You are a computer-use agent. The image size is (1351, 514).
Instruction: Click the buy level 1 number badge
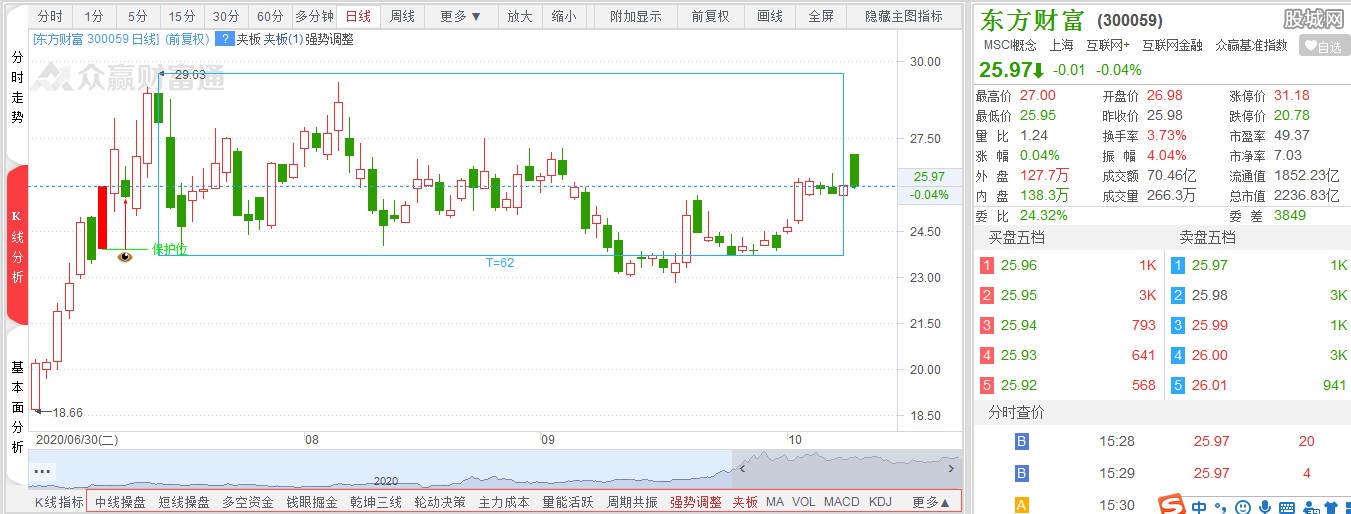pos(986,265)
